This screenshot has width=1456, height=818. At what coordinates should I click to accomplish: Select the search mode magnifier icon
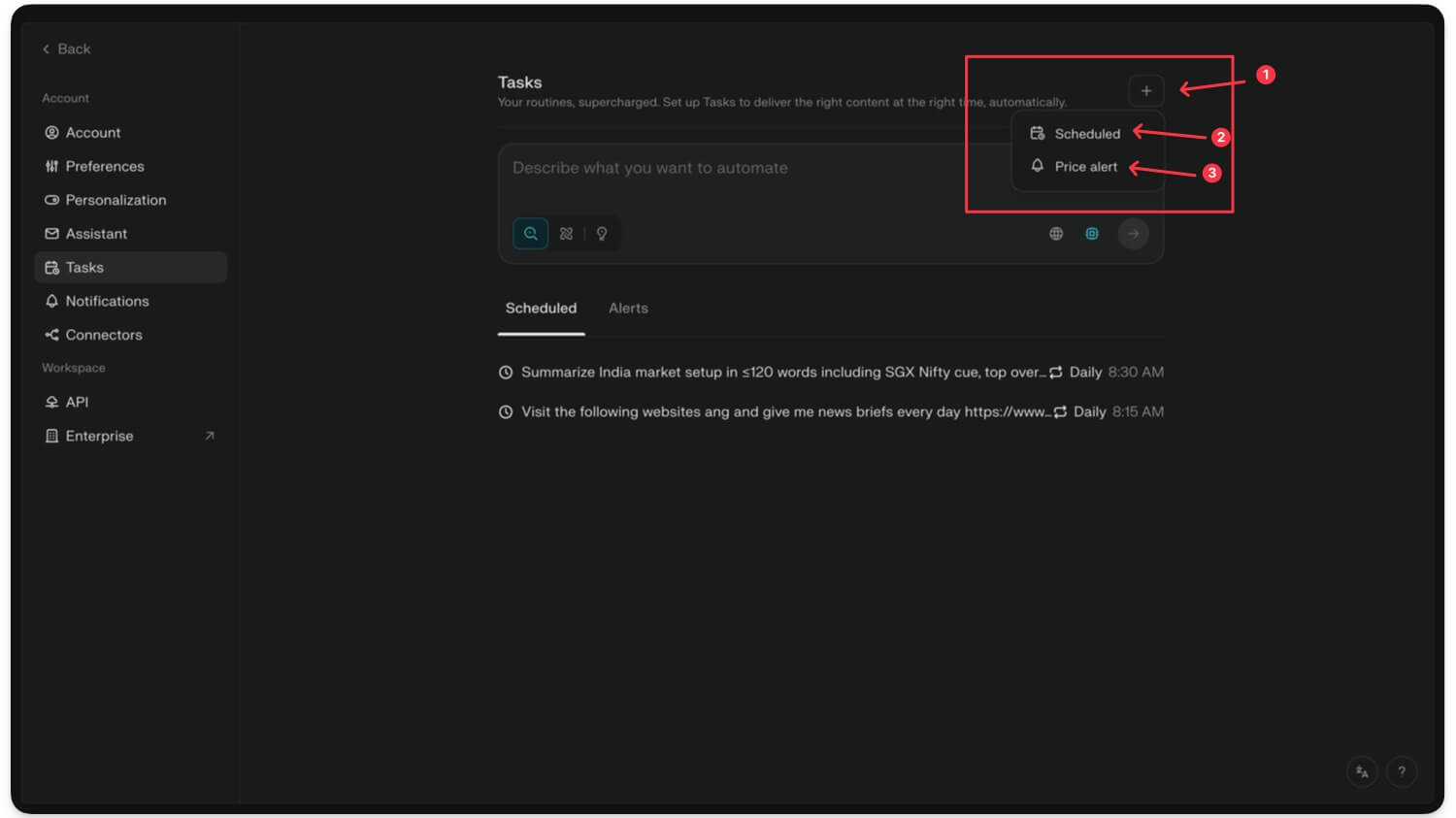tap(530, 234)
